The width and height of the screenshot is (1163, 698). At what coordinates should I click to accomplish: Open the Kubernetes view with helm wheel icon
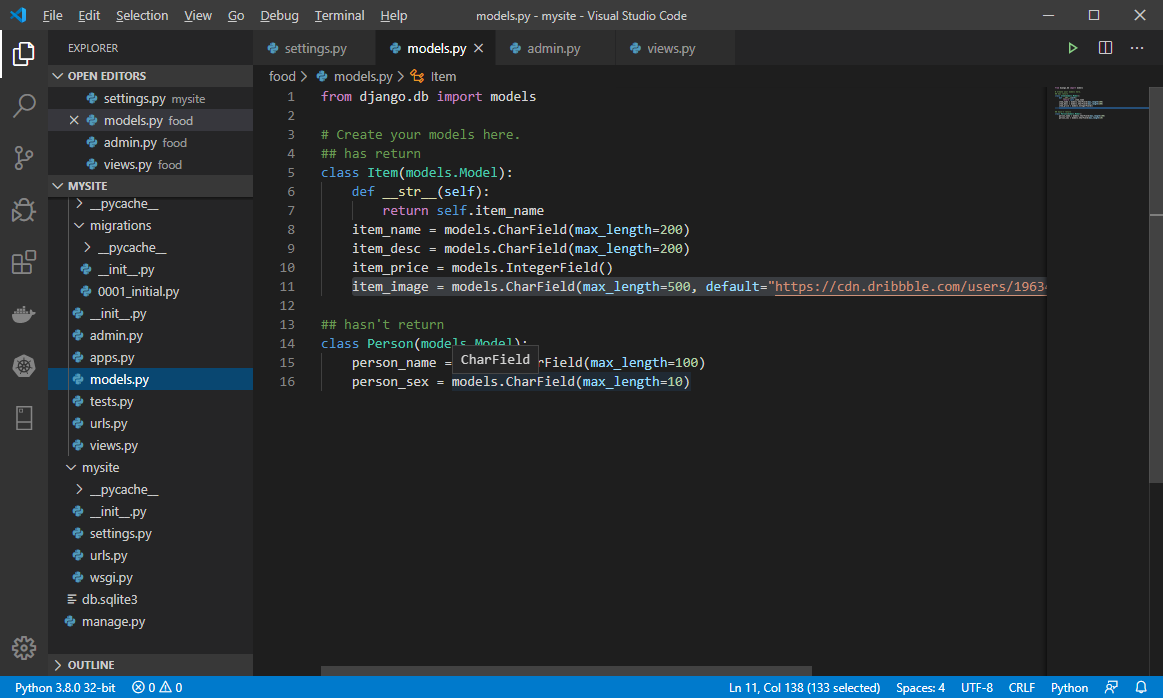point(24,366)
